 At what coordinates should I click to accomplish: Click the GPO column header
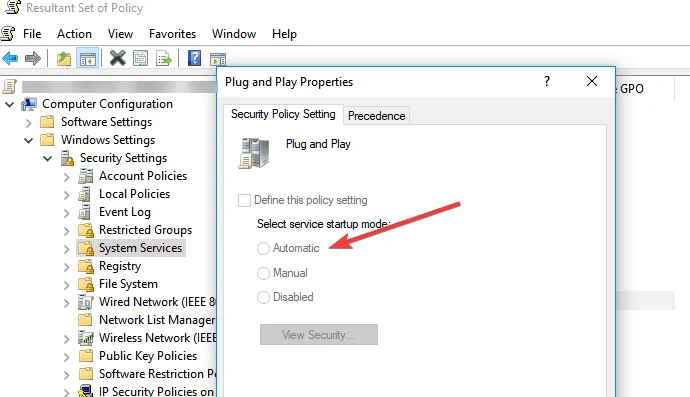[632, 89]
